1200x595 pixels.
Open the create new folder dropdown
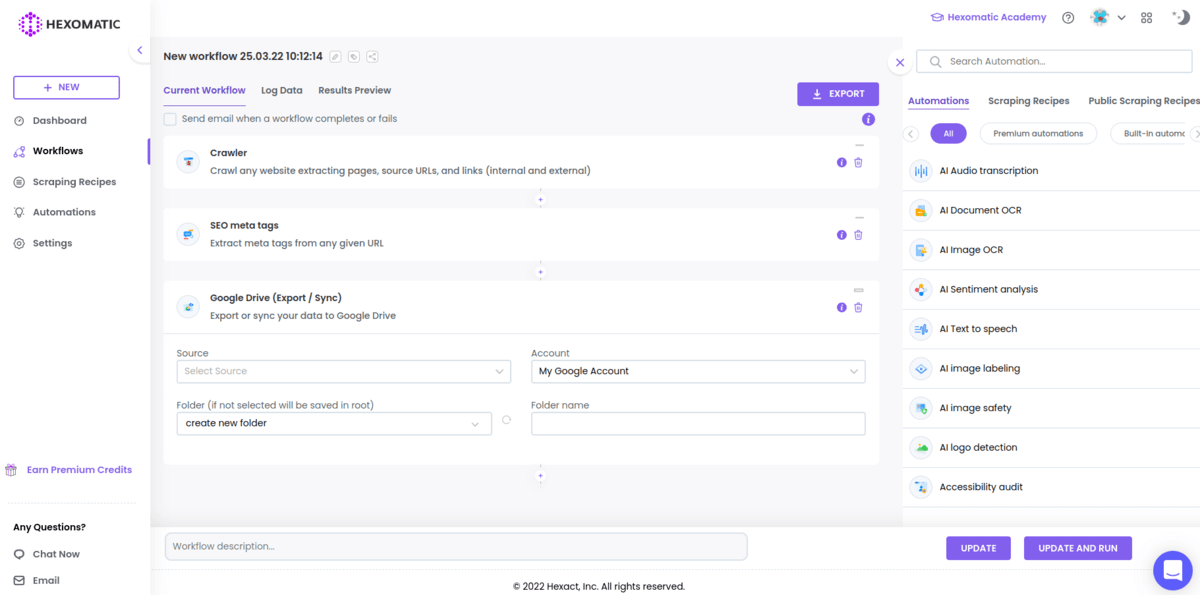point(333,423)
